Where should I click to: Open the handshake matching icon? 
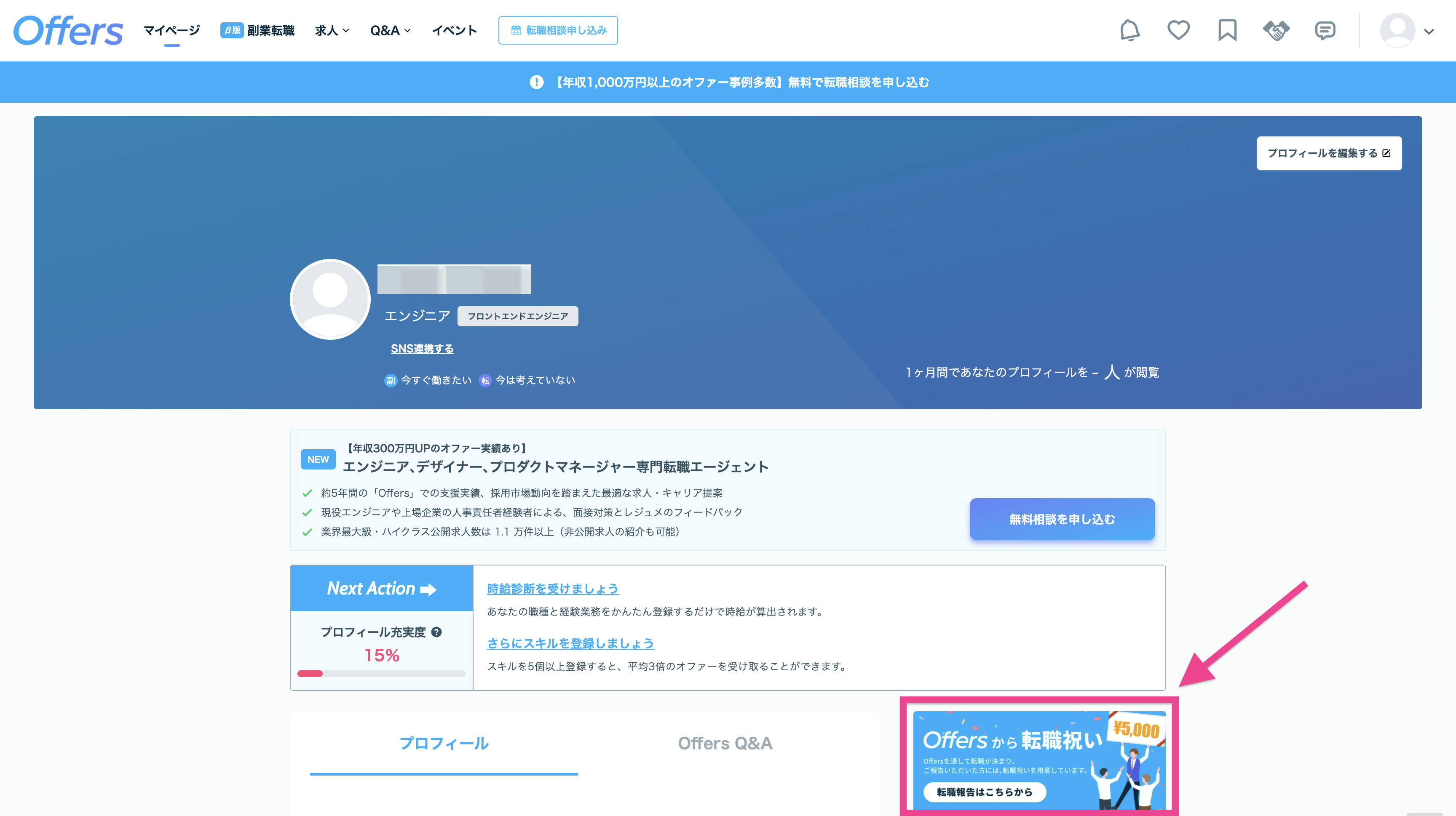[1276, 30]
